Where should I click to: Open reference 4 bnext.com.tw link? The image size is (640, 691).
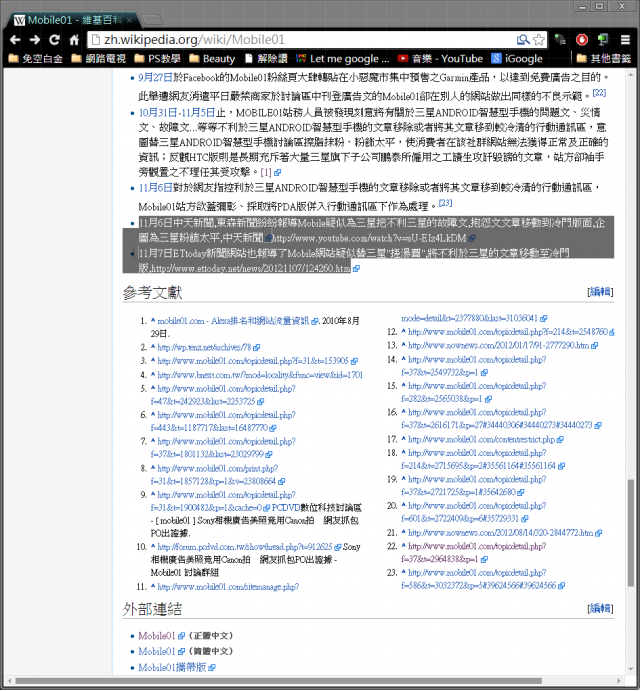point(260,375)
